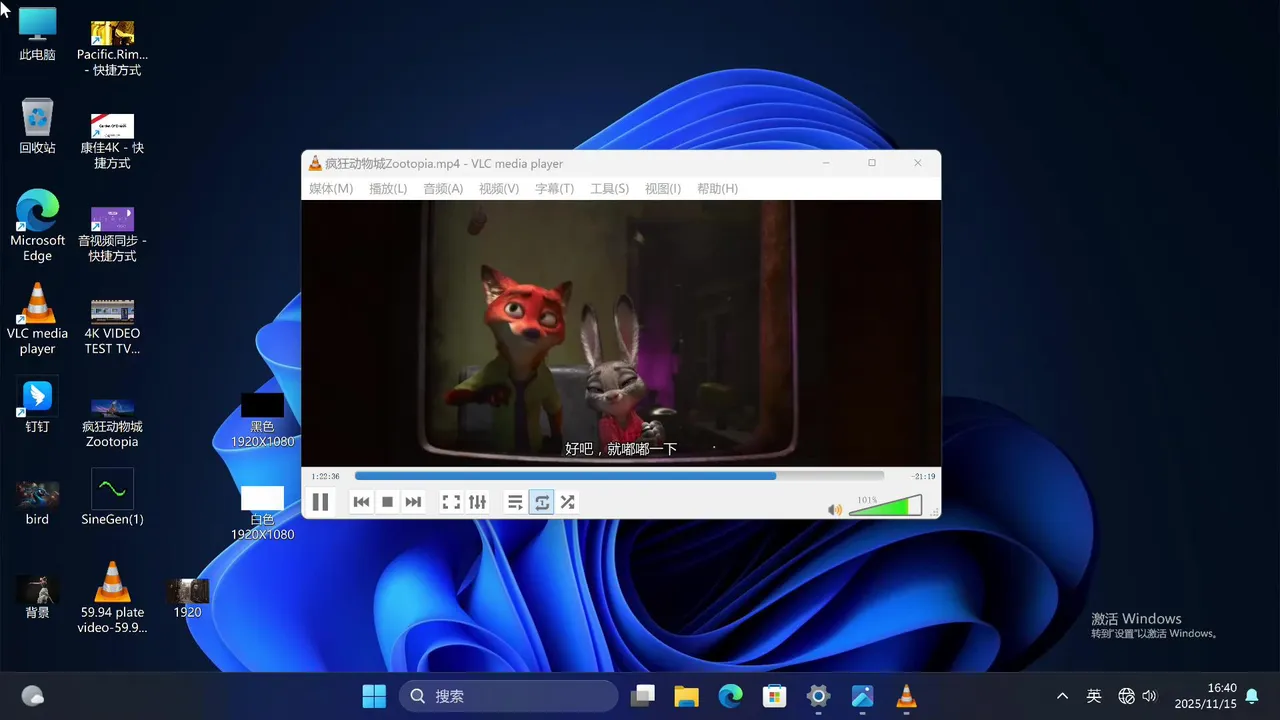Show the VLC playlist
The image size is (1280, 720).
pyautogui.click(x=515, y=502)
